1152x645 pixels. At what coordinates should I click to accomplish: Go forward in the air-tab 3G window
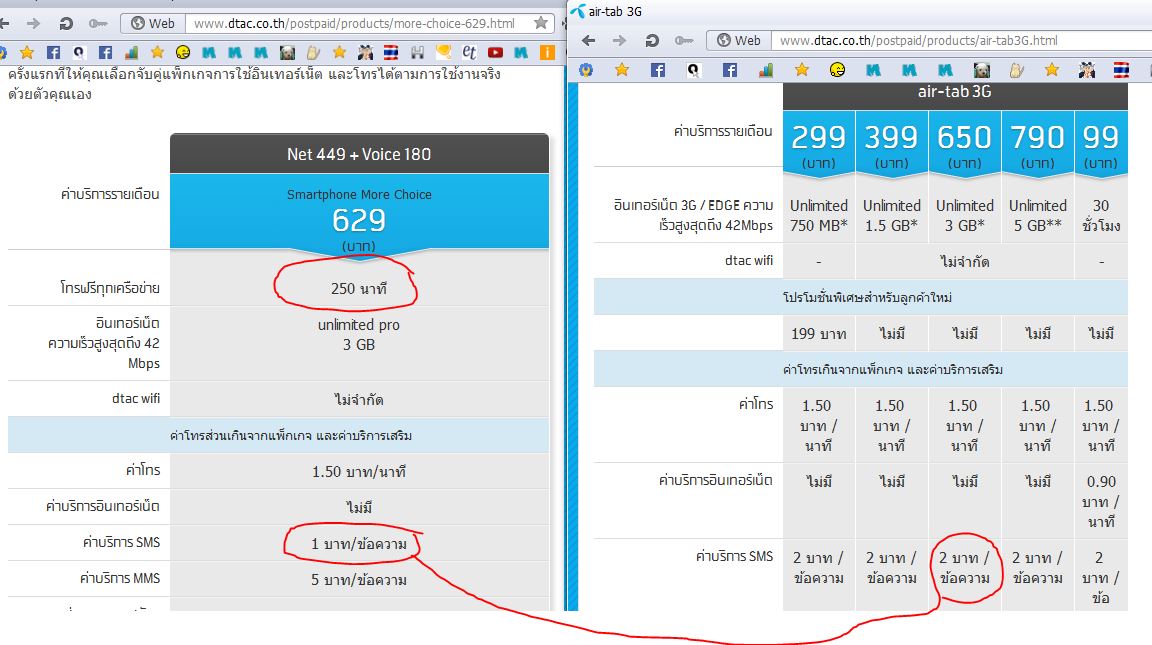click(x=619, y=40)
